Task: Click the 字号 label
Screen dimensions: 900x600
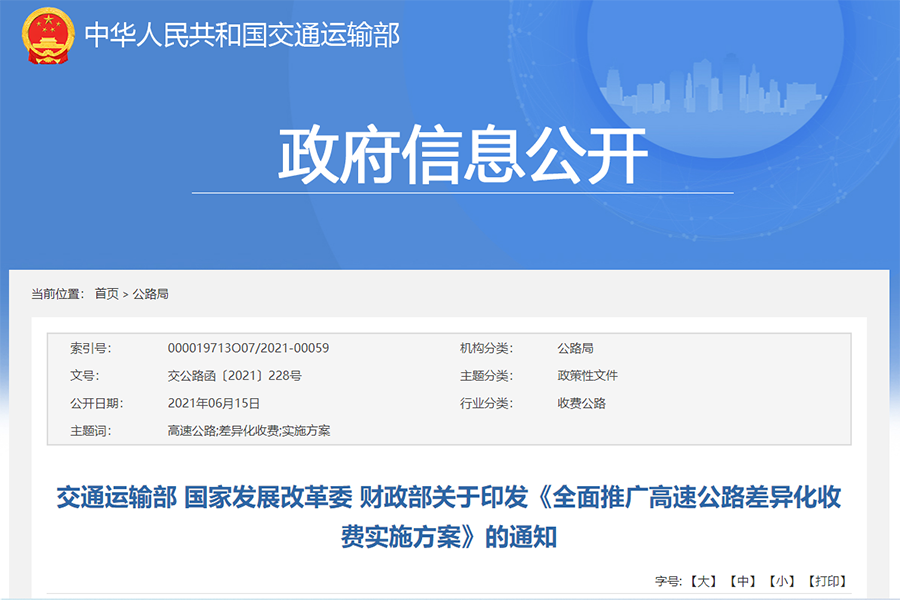Action: click(668, 582)
